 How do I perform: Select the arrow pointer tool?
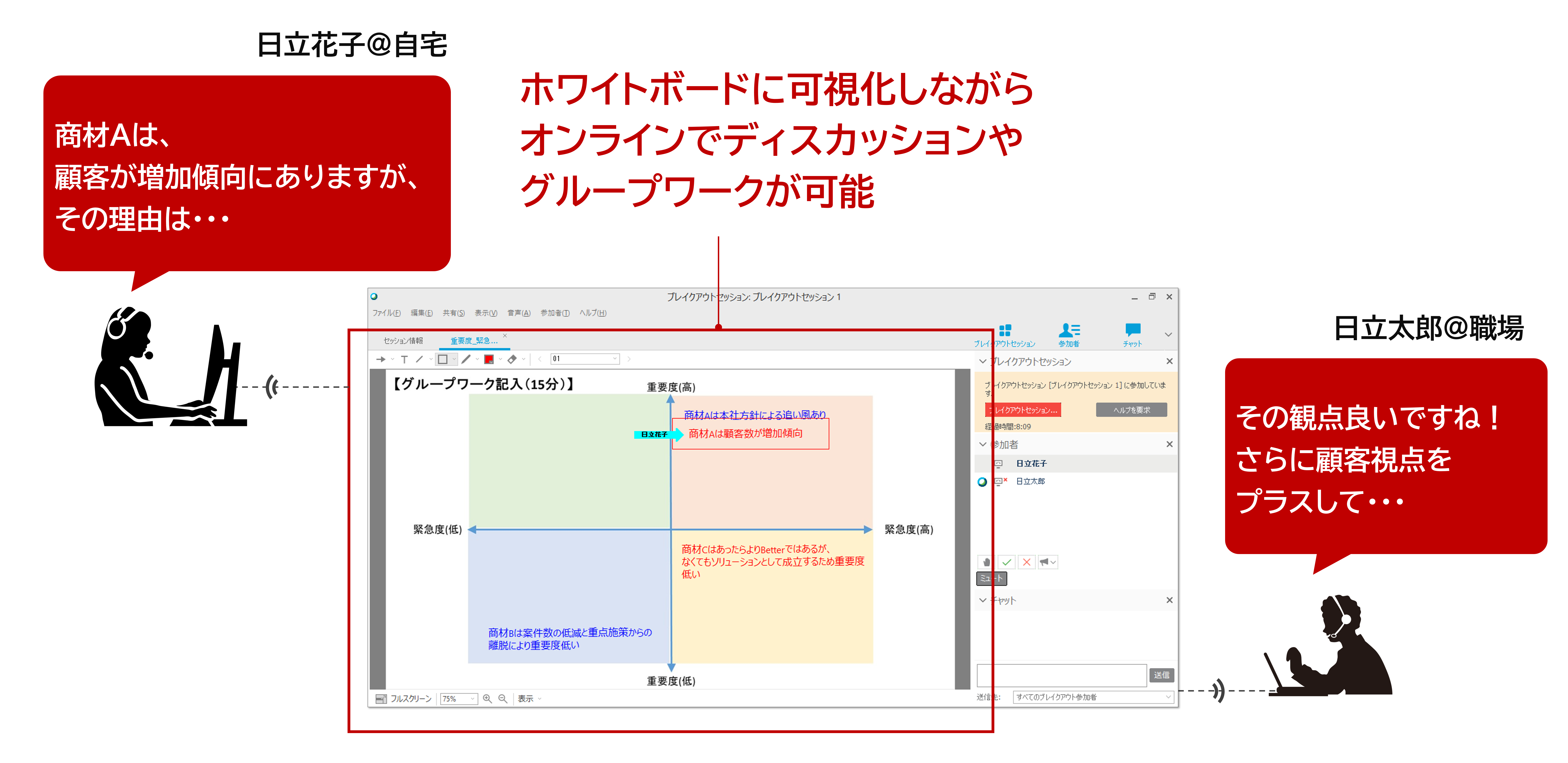coord(381,359)
